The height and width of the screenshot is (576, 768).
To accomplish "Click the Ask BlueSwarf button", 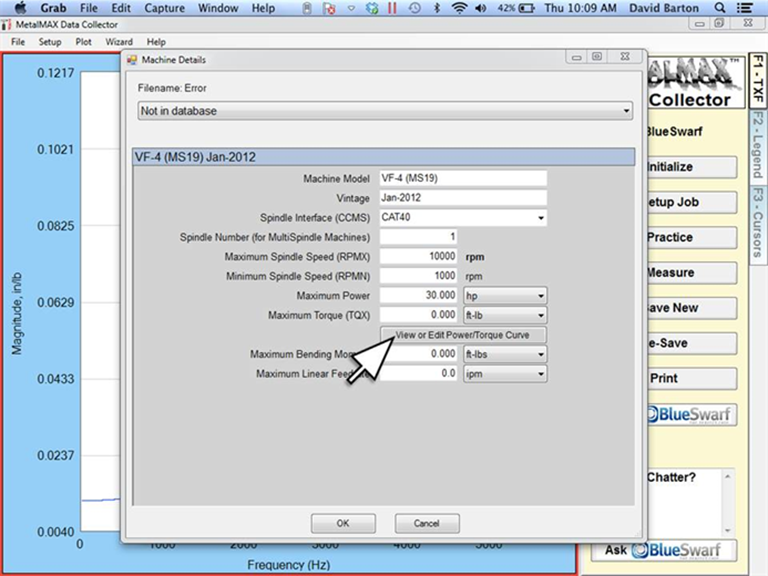I will coord(664,550).
